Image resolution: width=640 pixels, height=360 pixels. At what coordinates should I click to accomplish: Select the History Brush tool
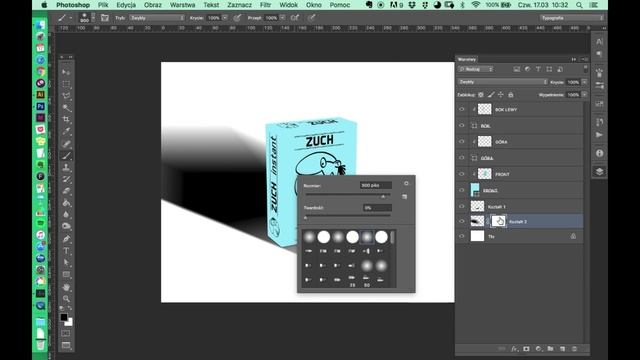(x=66, y=179)
